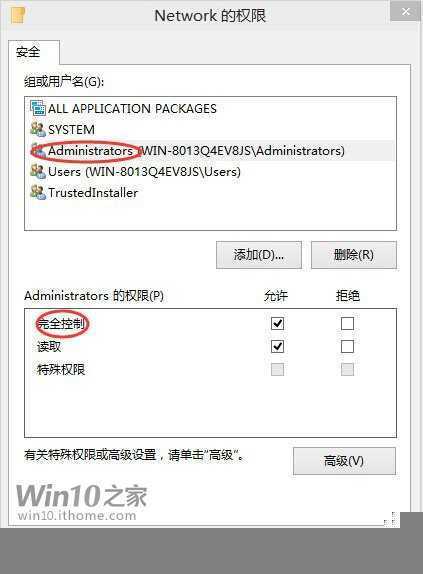Open advanced settings with 高级(V)
The width and height of the screenshot is (423, 574).
point(344,461)
